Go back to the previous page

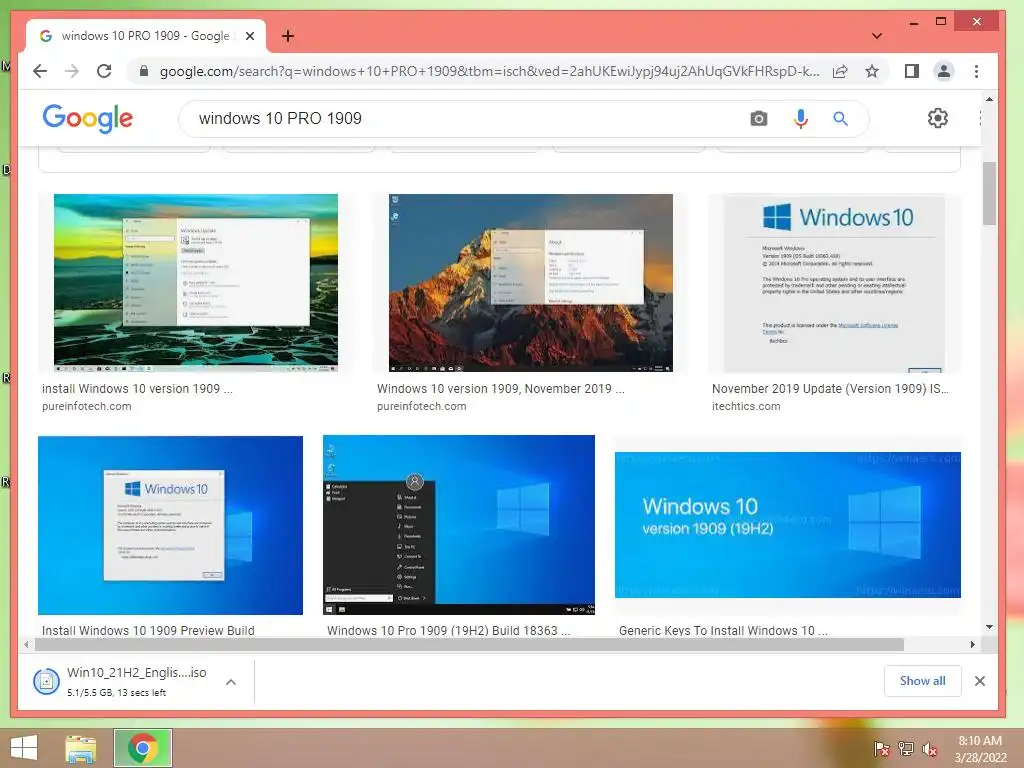40,71
